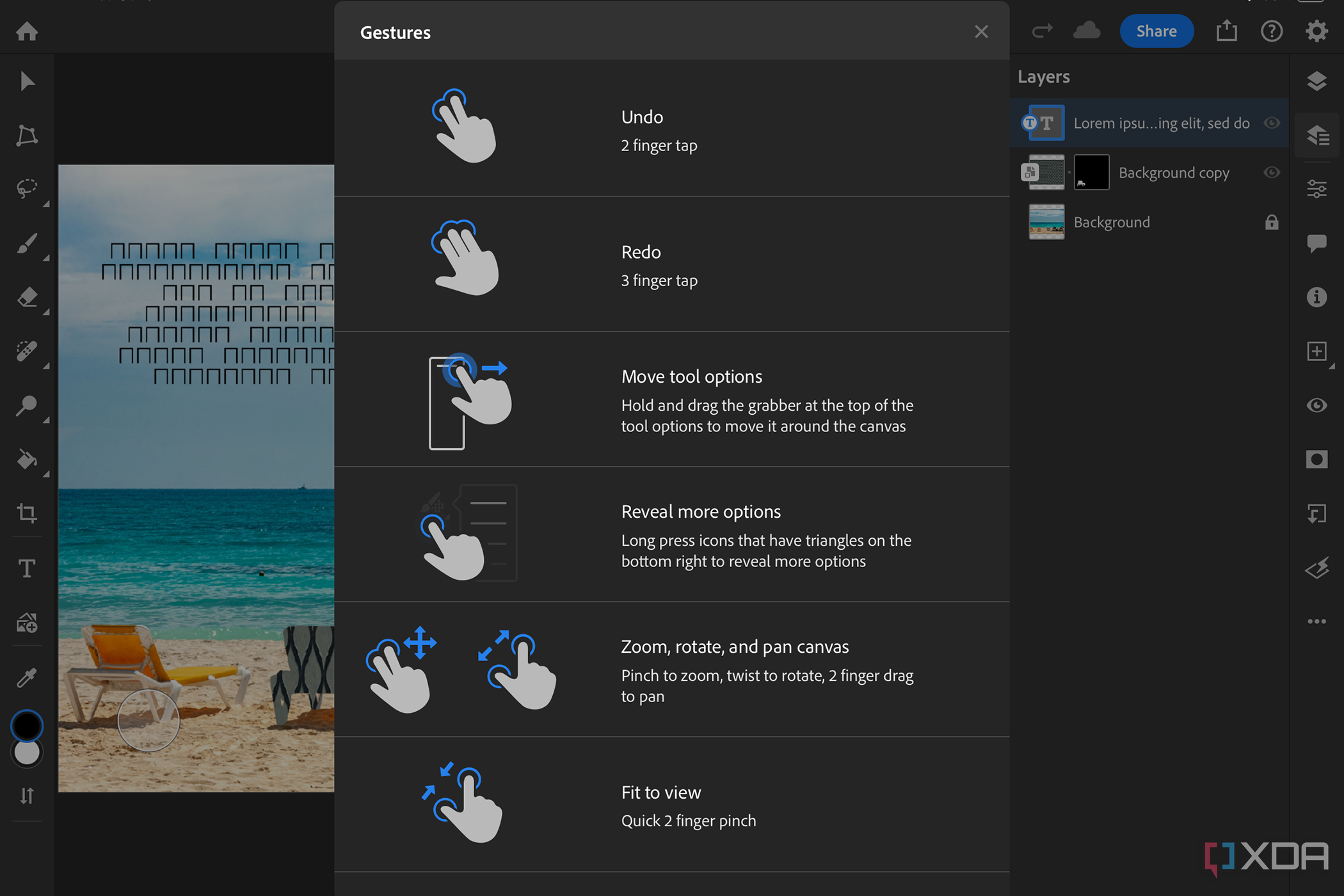Select the Brush tool
This screenshot has height=896, width=1344.
tap(27, 243)
